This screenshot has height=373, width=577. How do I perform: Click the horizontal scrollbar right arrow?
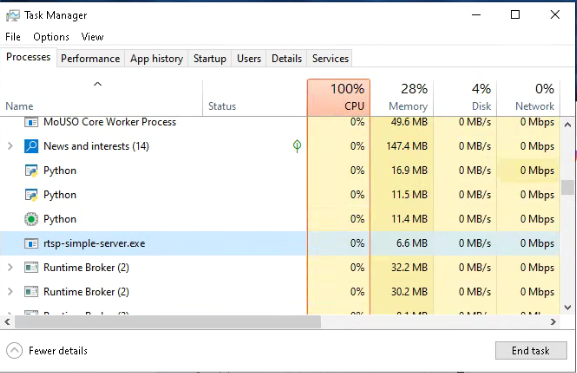[553, 322]
